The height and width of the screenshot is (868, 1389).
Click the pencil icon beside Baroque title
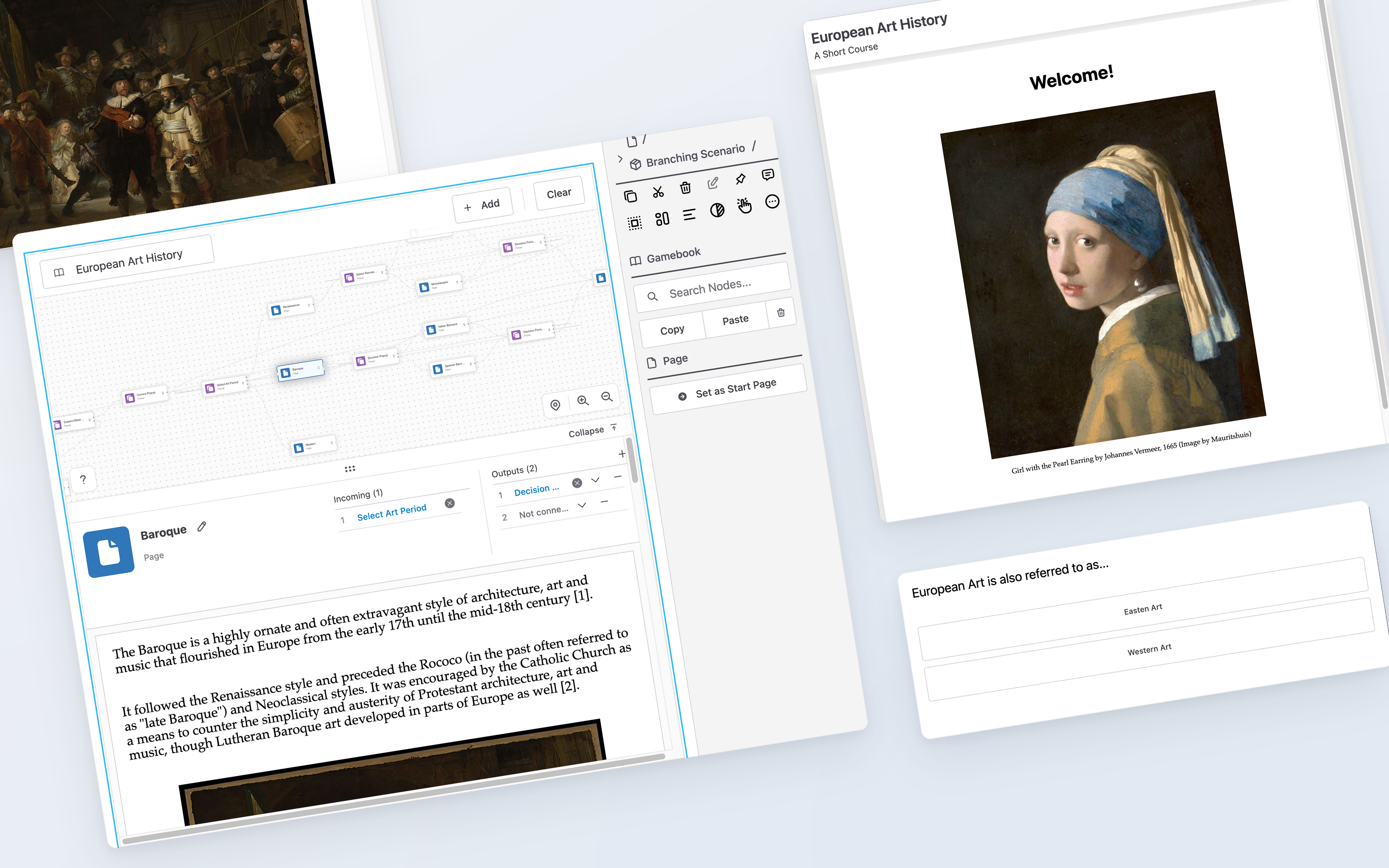pyautogui.click(x=202, y=527)
